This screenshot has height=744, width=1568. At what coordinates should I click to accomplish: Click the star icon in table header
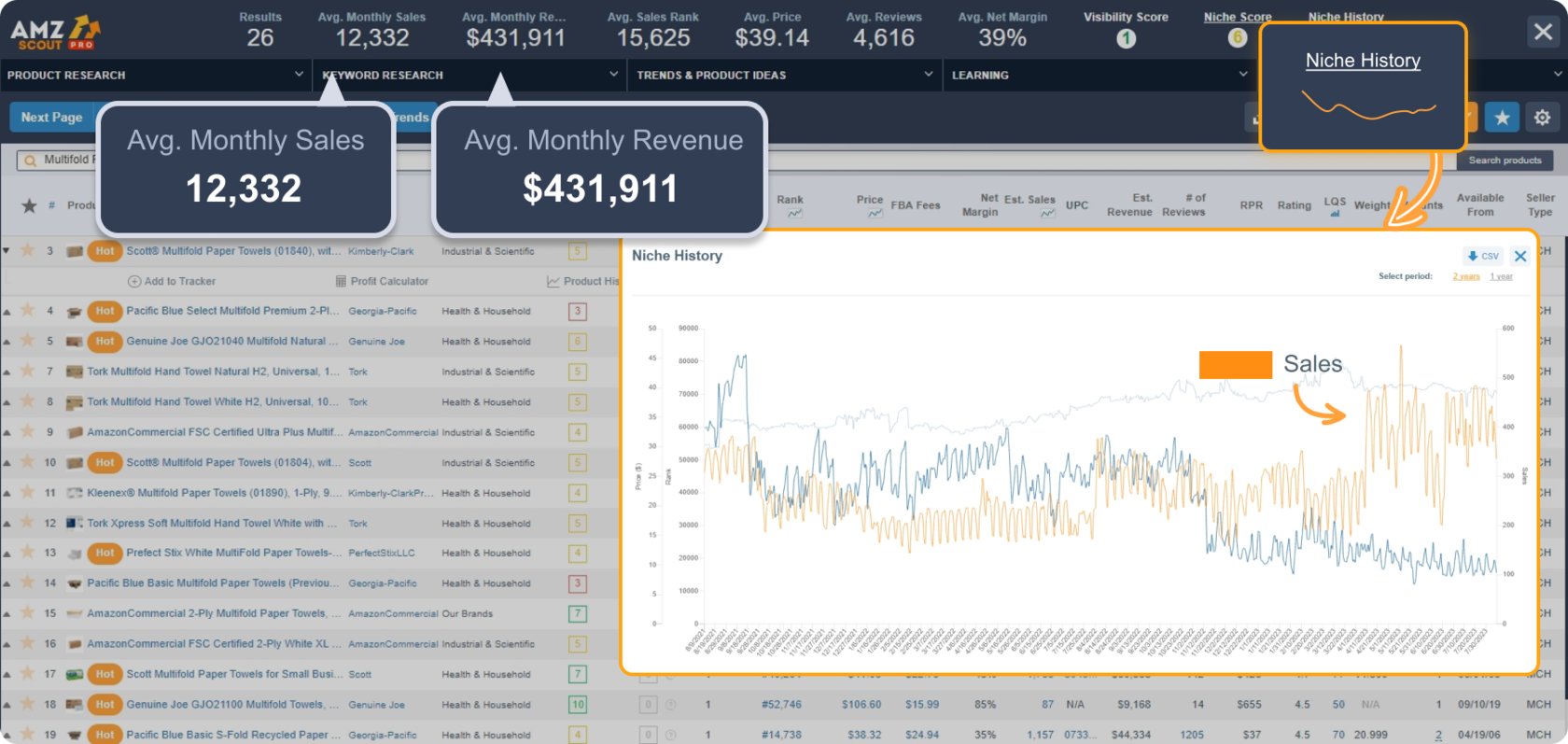tap(29, 205)
